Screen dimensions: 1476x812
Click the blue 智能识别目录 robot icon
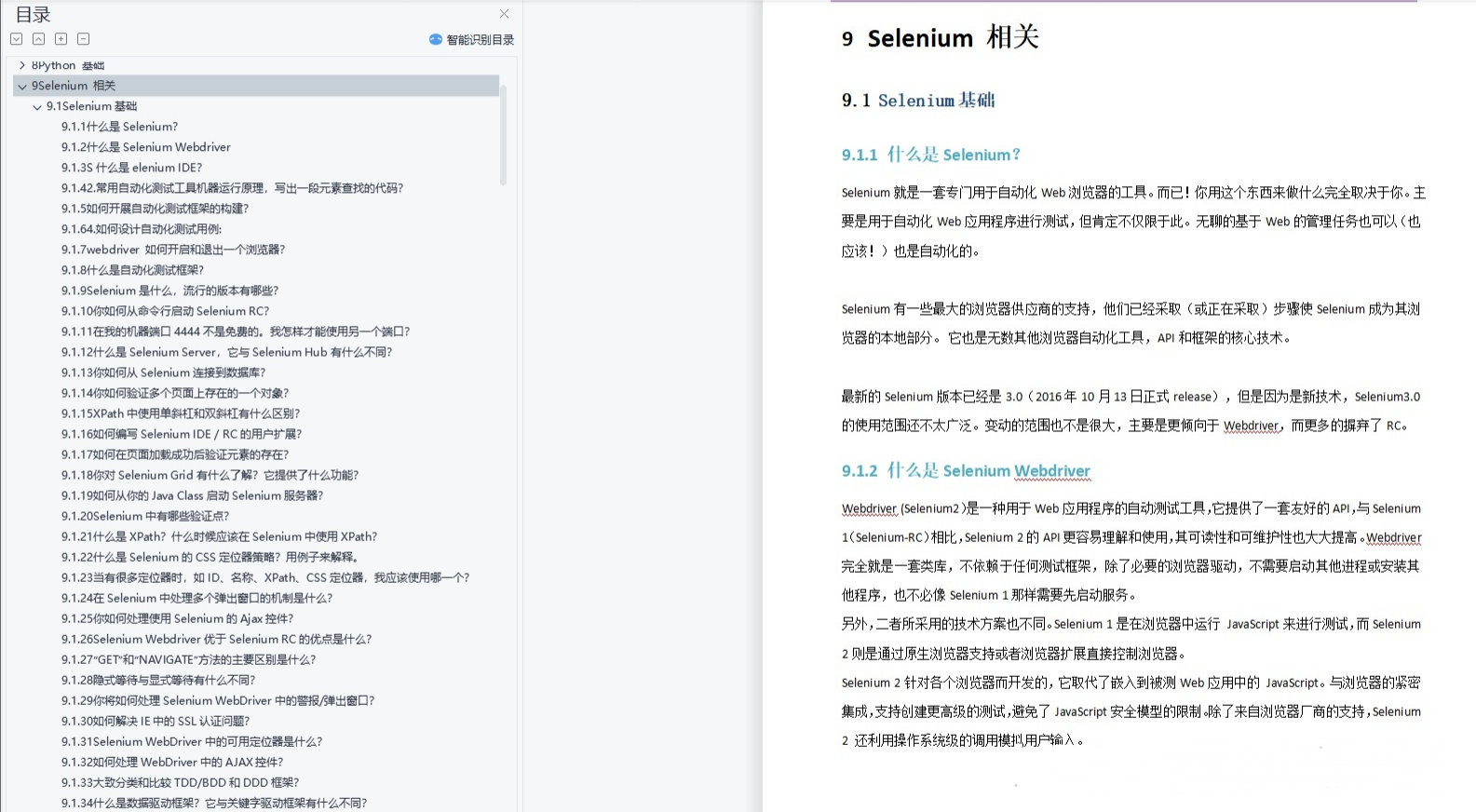coord(435,40)
